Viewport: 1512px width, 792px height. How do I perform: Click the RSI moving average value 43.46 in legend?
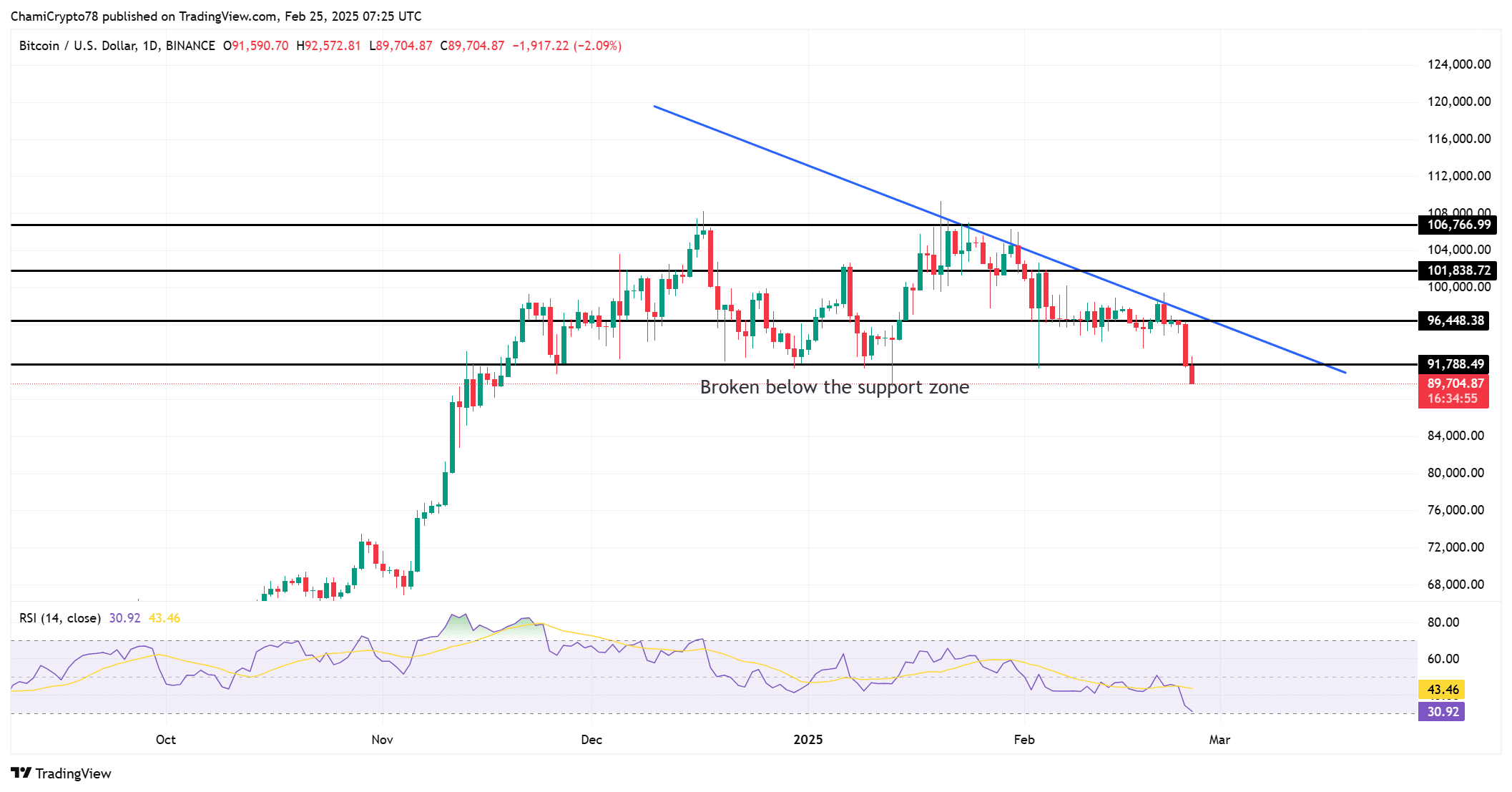[x=165, y=618]
